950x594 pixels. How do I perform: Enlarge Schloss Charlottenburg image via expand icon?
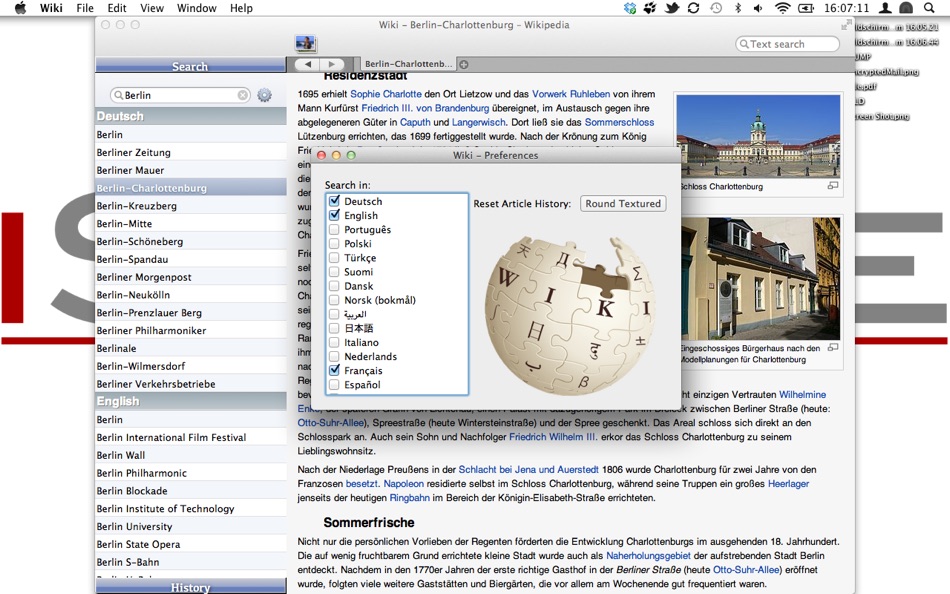coord(833,186)
